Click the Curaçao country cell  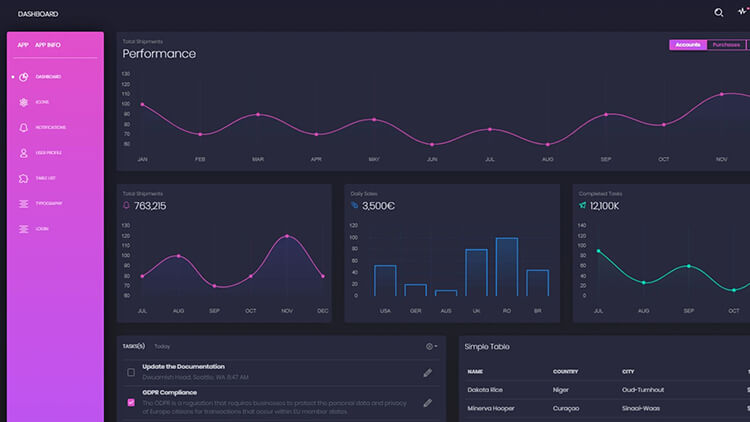pos(566,409)
